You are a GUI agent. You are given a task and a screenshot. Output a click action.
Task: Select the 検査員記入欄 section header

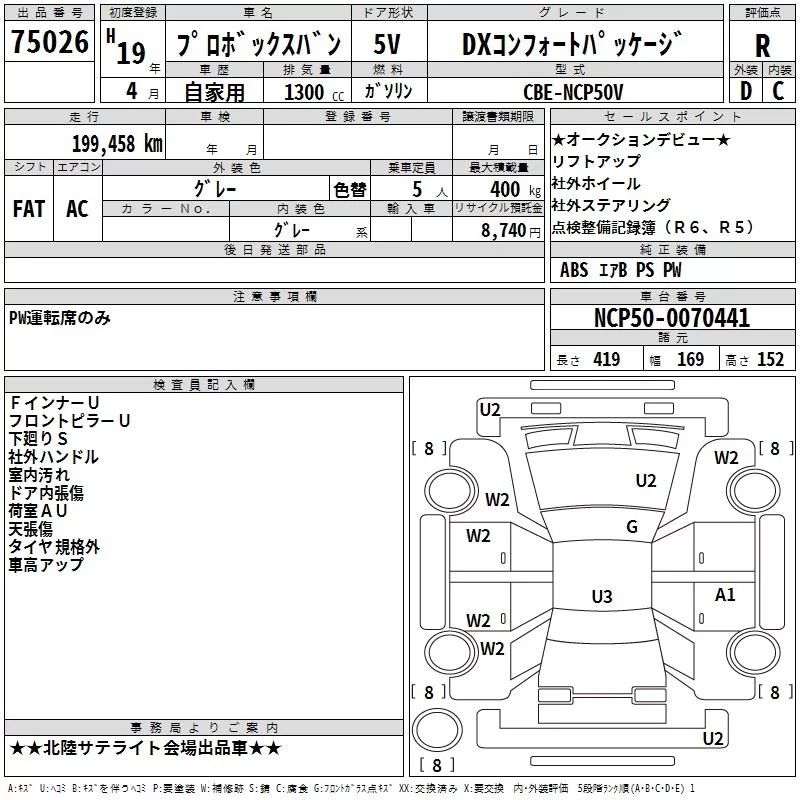point(204,385)
